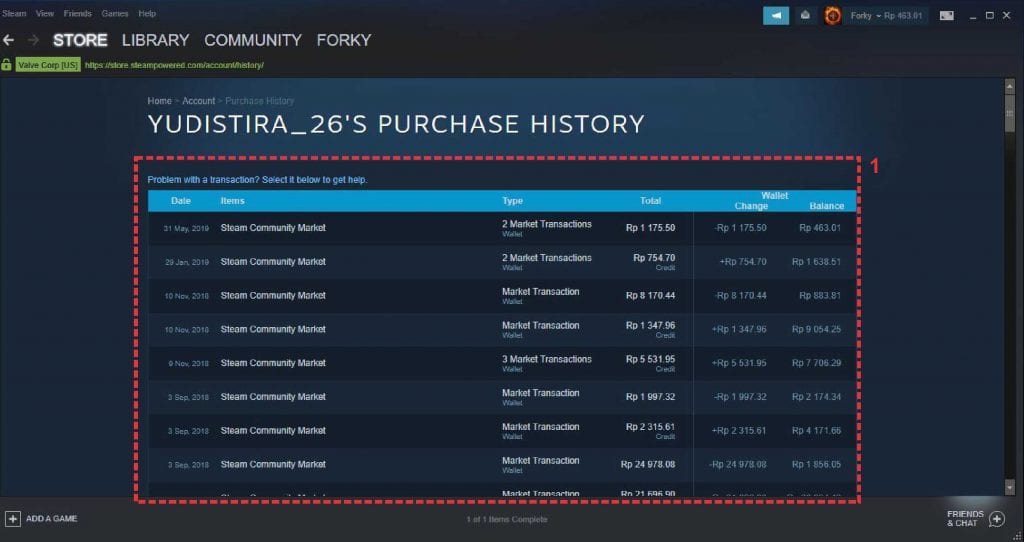The height and width of the screenshot is (542, 1024).
Task: Click the Type column header
Action: point(513,201)
